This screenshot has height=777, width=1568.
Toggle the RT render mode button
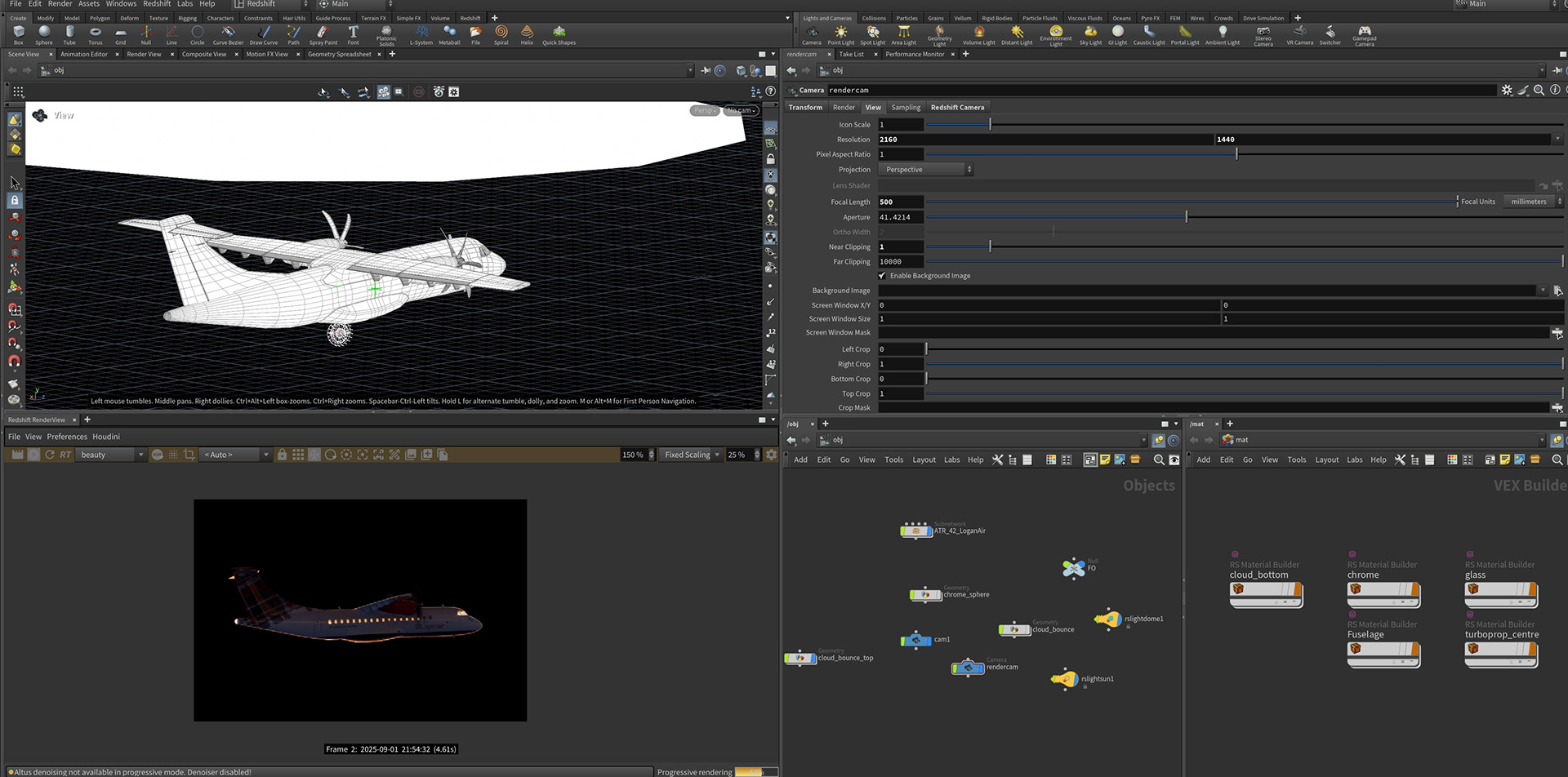coord(65,455)
